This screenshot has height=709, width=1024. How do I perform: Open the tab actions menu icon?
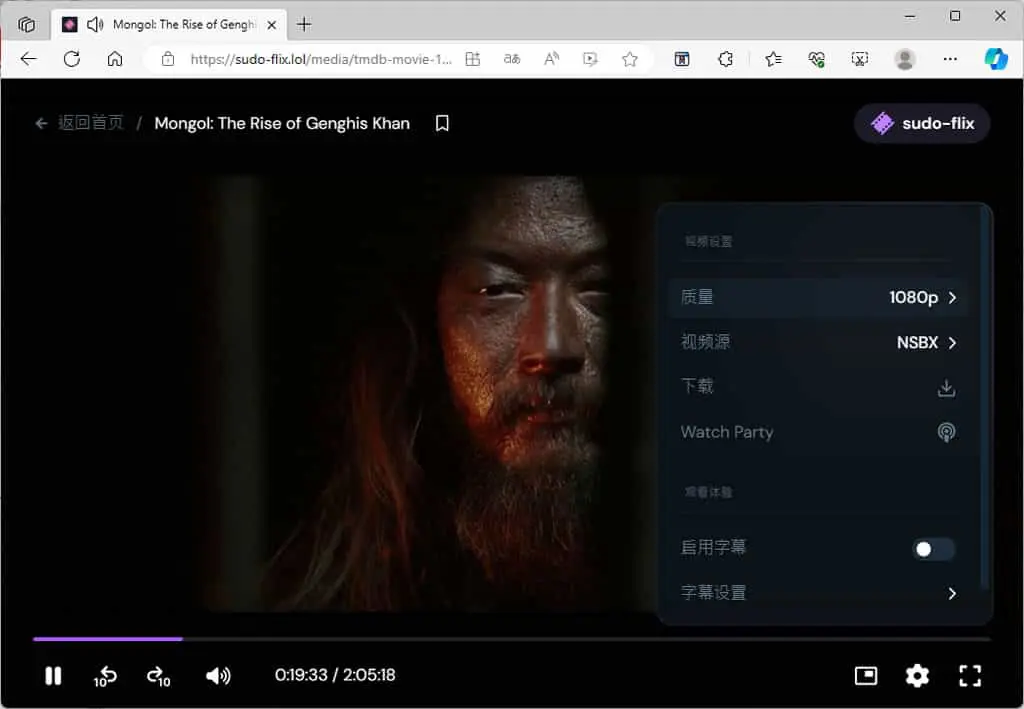(27, 25)
